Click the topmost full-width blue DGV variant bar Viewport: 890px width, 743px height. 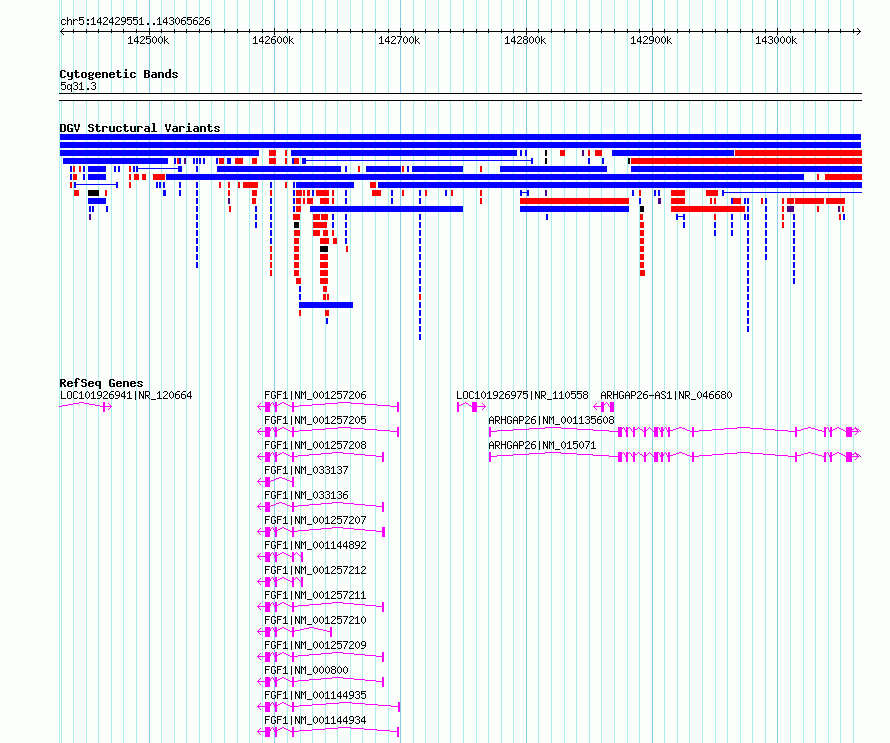[460, 137]
